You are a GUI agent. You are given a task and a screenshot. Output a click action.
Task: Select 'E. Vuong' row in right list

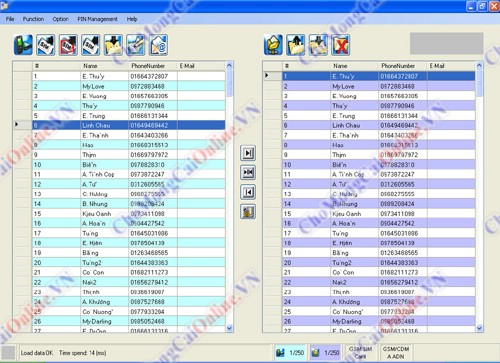tap(379, 96)
